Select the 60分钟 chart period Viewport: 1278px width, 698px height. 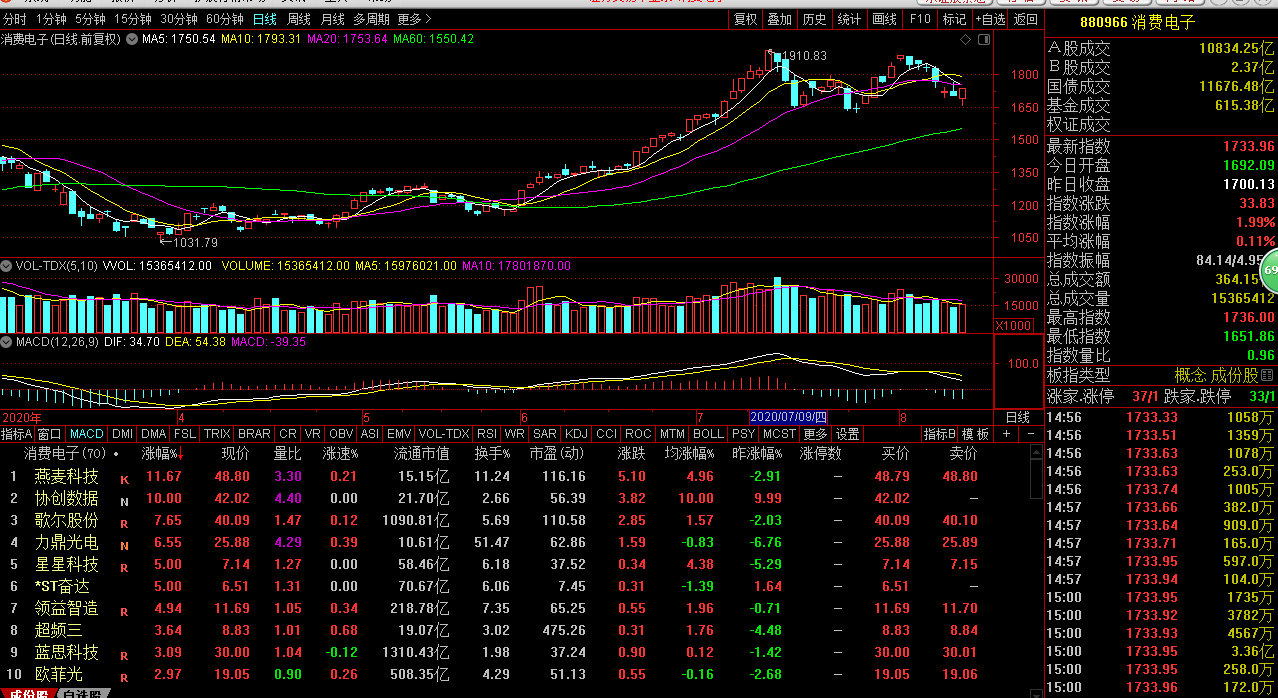[x=224, y=19]
